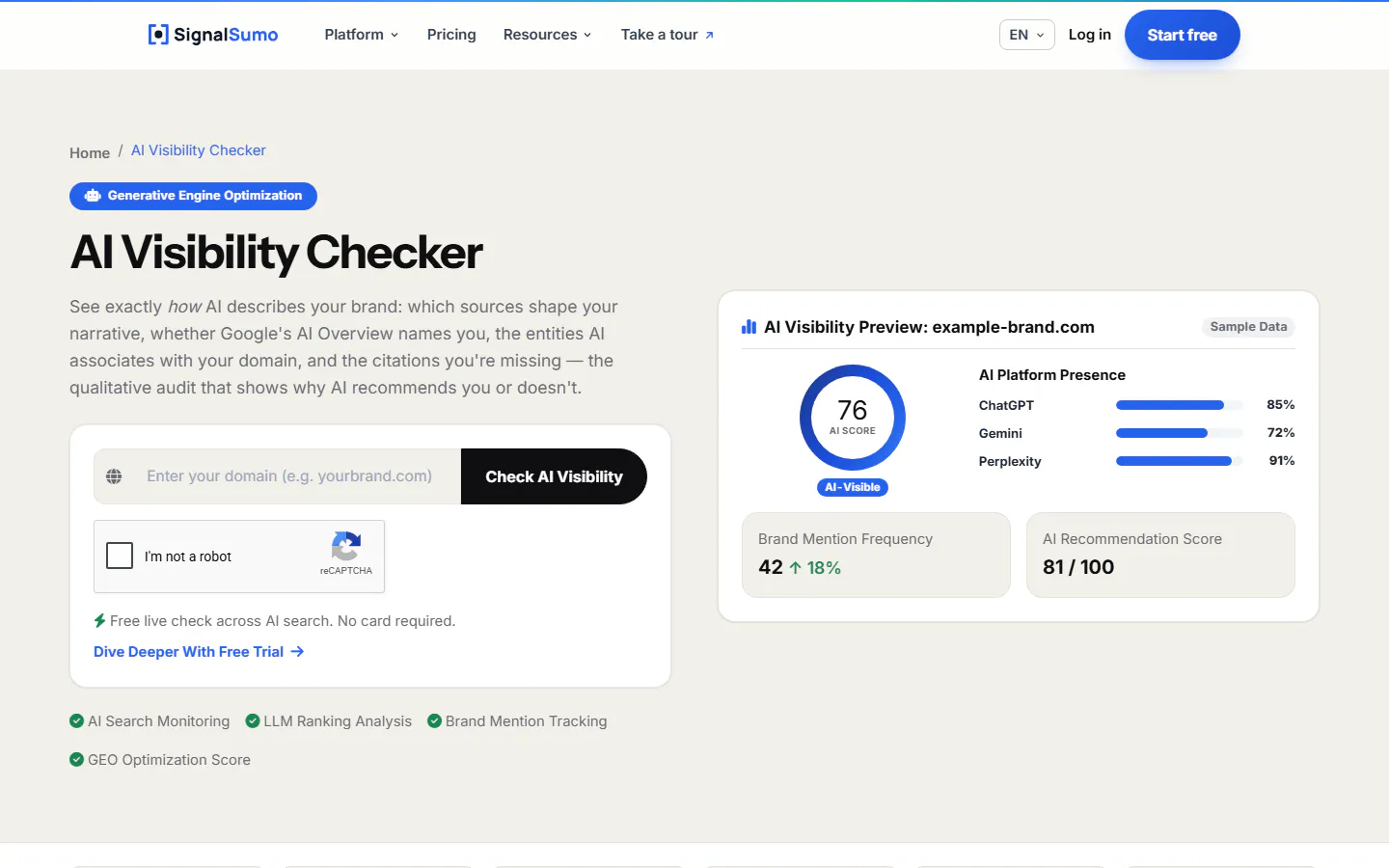Click the green up arrow next to 18%
Screen dimensions: 1389x868
(796, 568)
